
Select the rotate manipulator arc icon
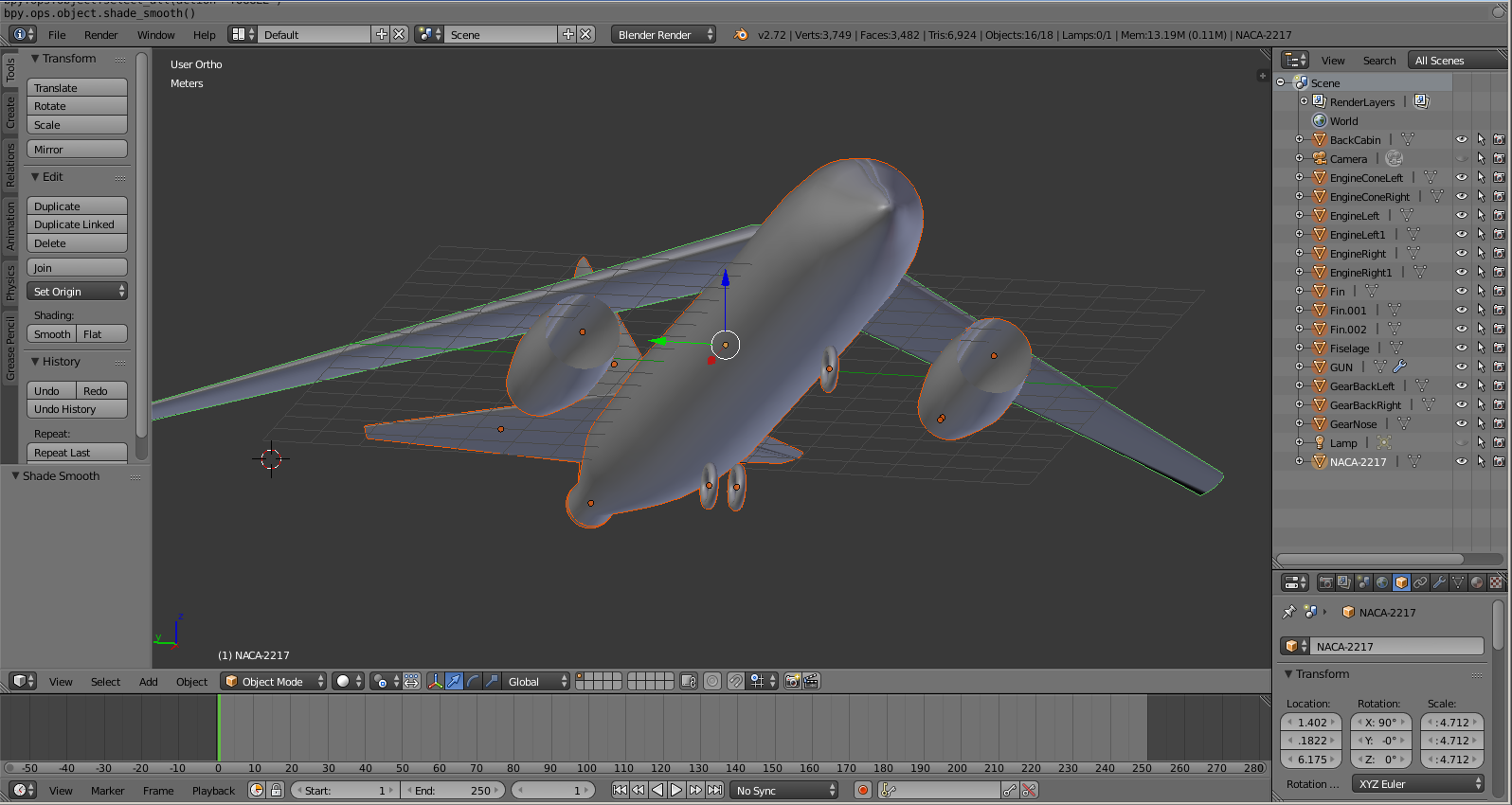click(x=473, y=681)
